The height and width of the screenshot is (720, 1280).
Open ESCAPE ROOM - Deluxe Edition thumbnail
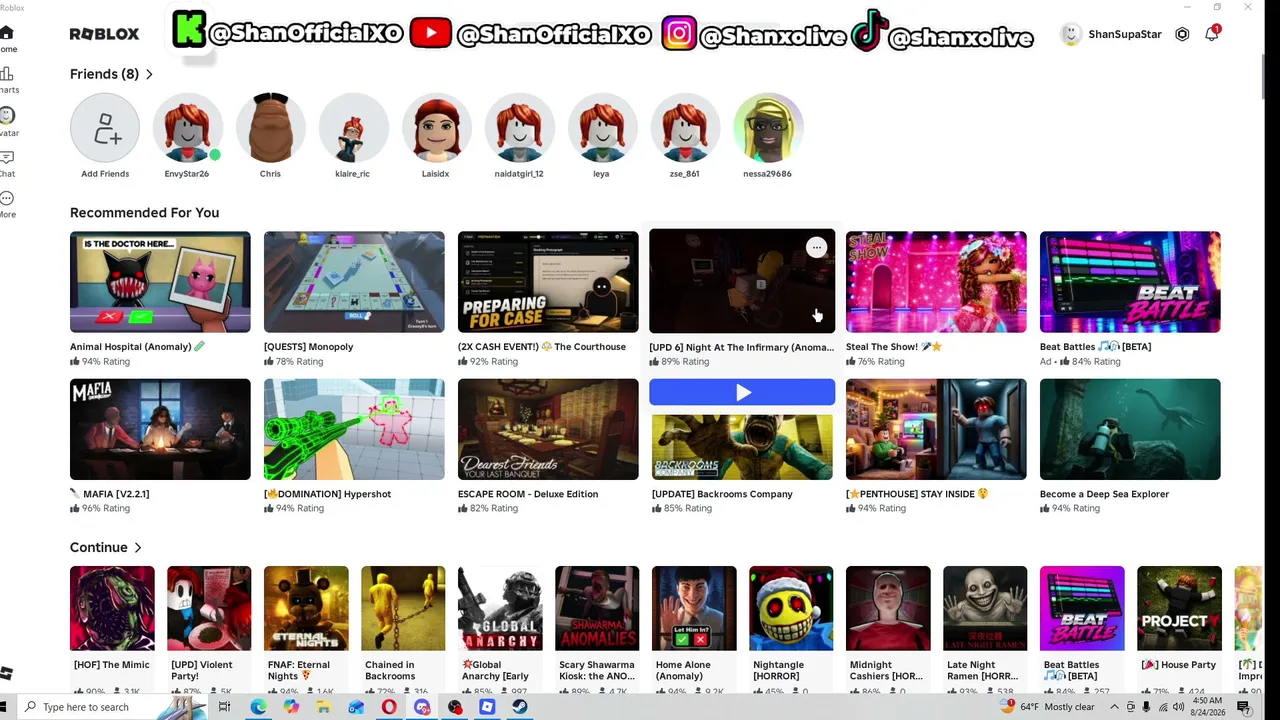click(x=548, y=429)
